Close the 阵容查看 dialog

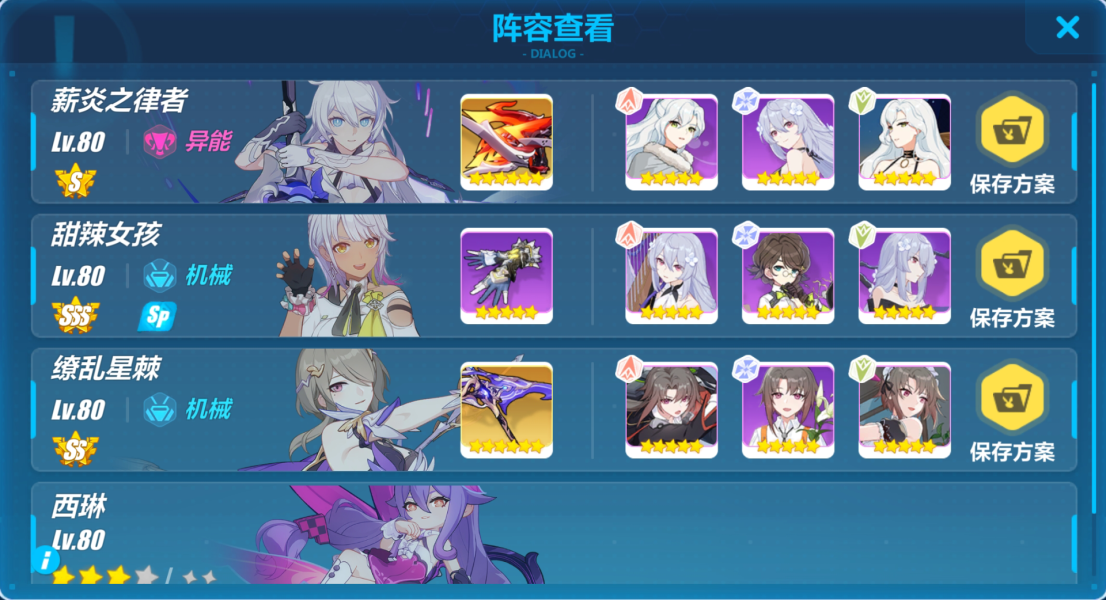point(1067,27)
